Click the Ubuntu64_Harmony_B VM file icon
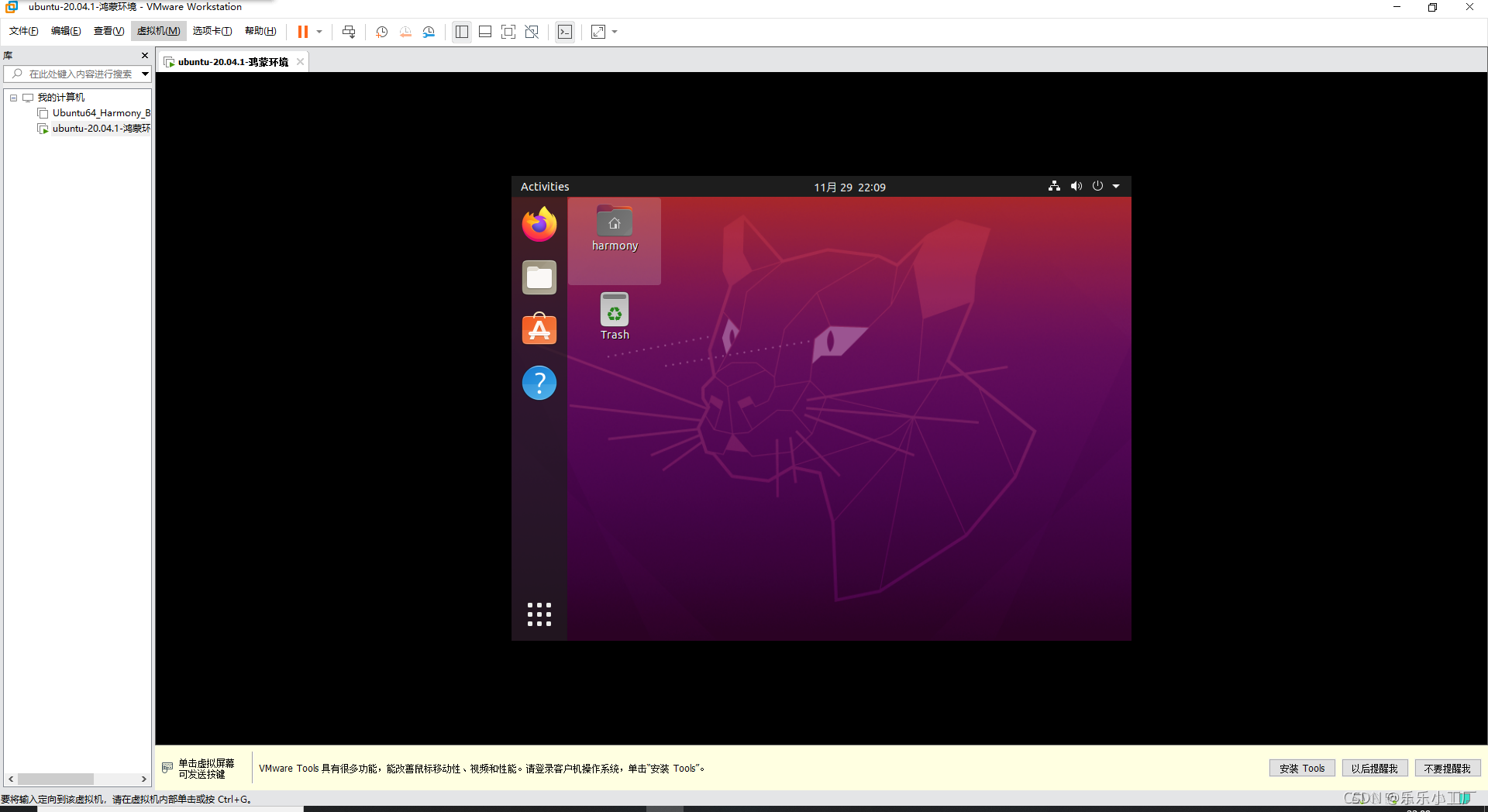Screen dimensions: 1488x812 click(x=43, y=113)
